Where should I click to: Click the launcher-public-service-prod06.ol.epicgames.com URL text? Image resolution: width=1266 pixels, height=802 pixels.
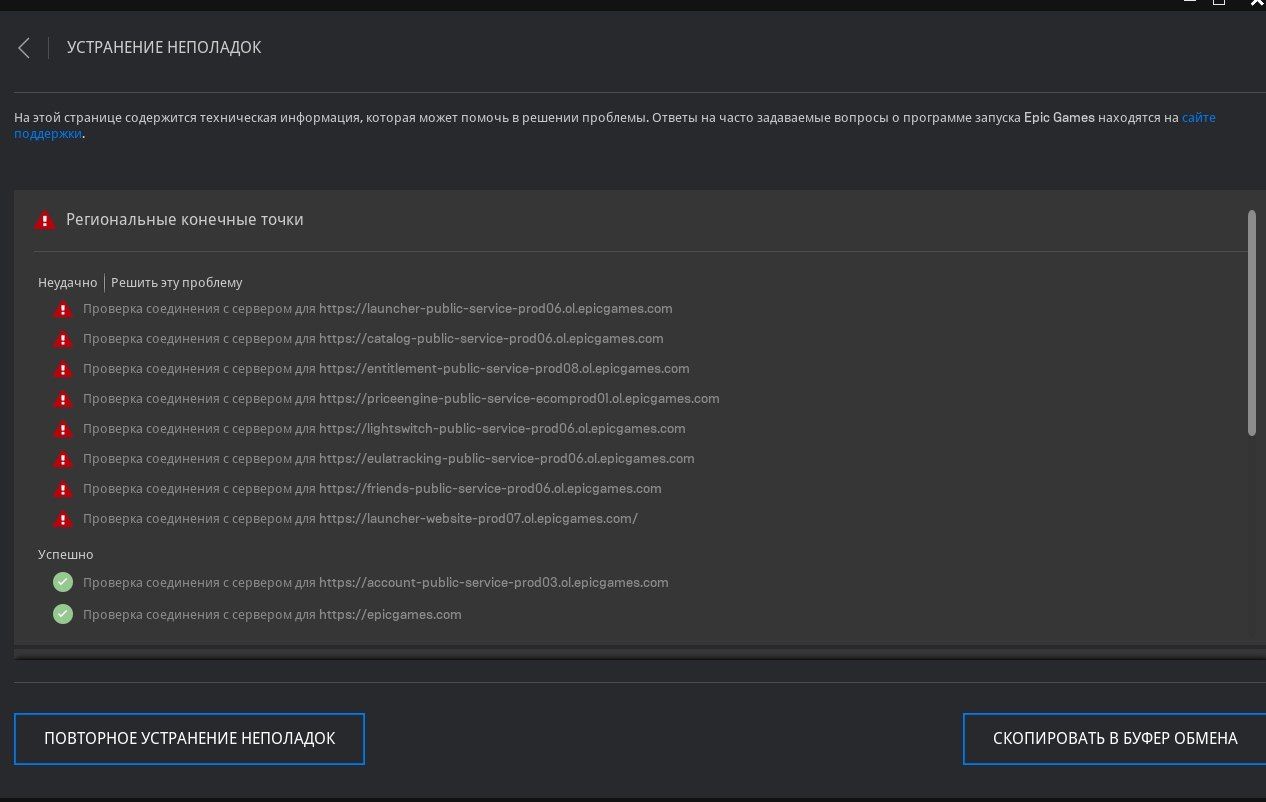495,309
